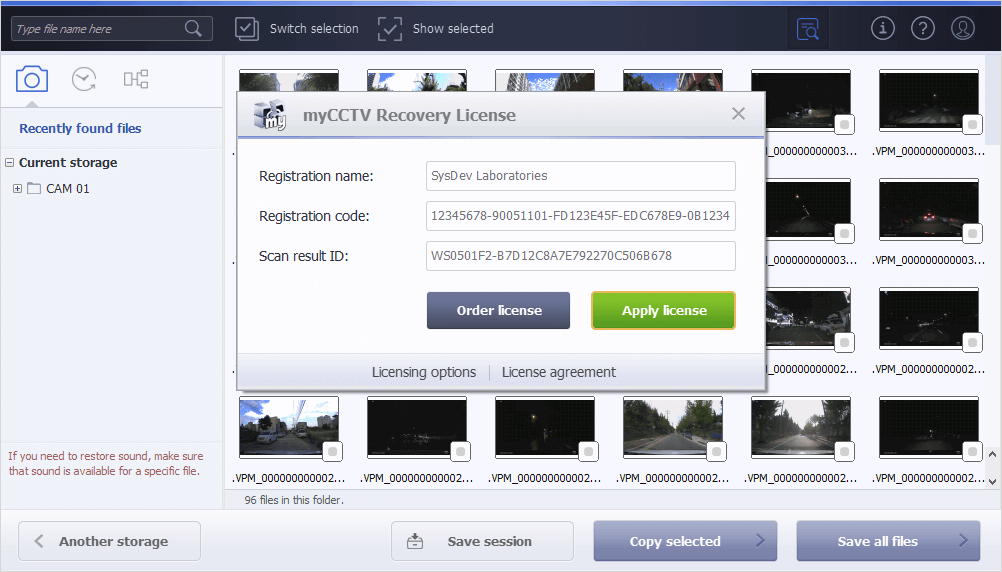The height and width of the screenshot is (572, 1002).
Task: Click the arrow on Save all files button
Action: pos(963,541)
